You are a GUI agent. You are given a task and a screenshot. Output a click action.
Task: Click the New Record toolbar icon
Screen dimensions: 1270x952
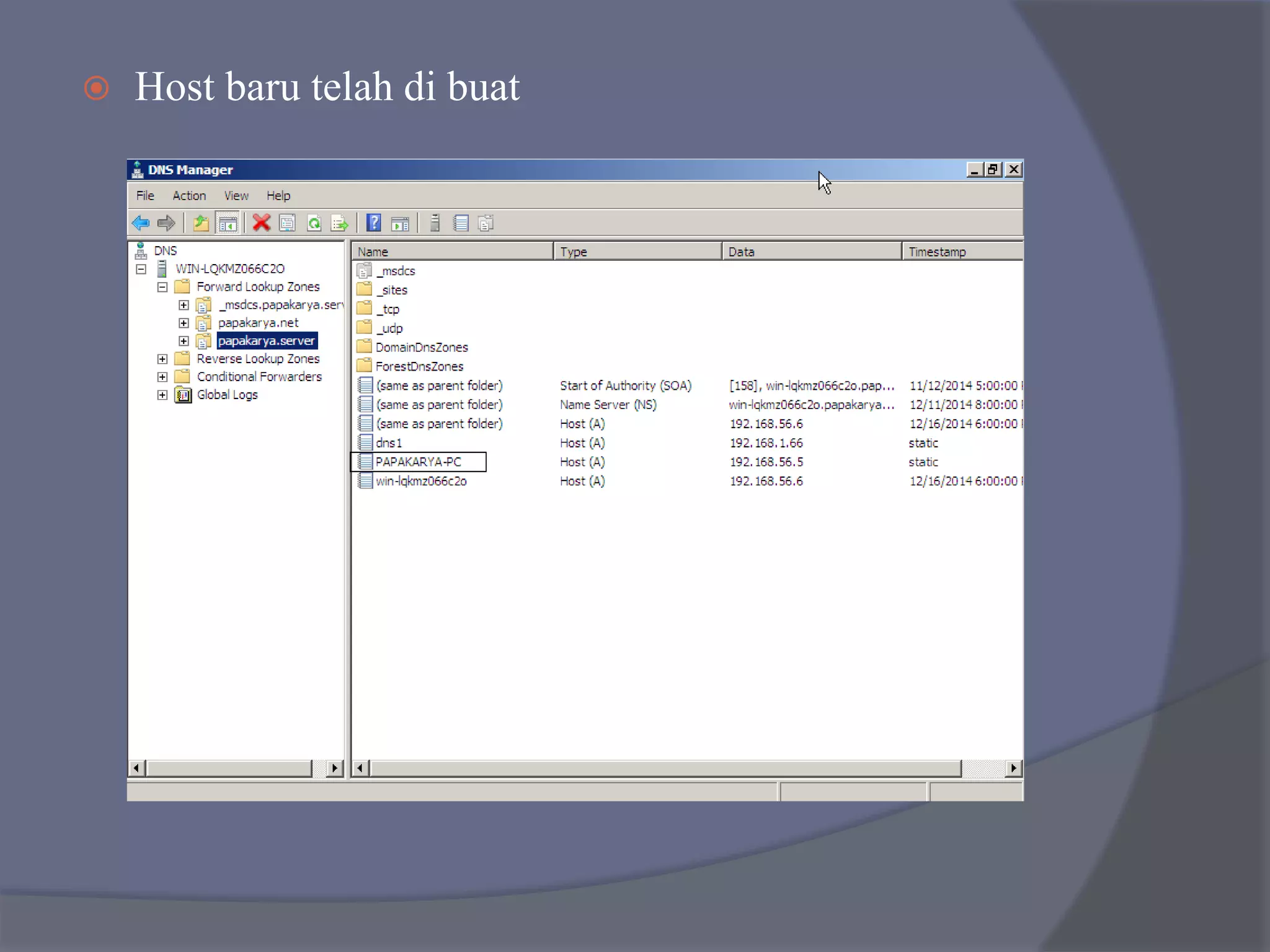(x=461, y=223)
